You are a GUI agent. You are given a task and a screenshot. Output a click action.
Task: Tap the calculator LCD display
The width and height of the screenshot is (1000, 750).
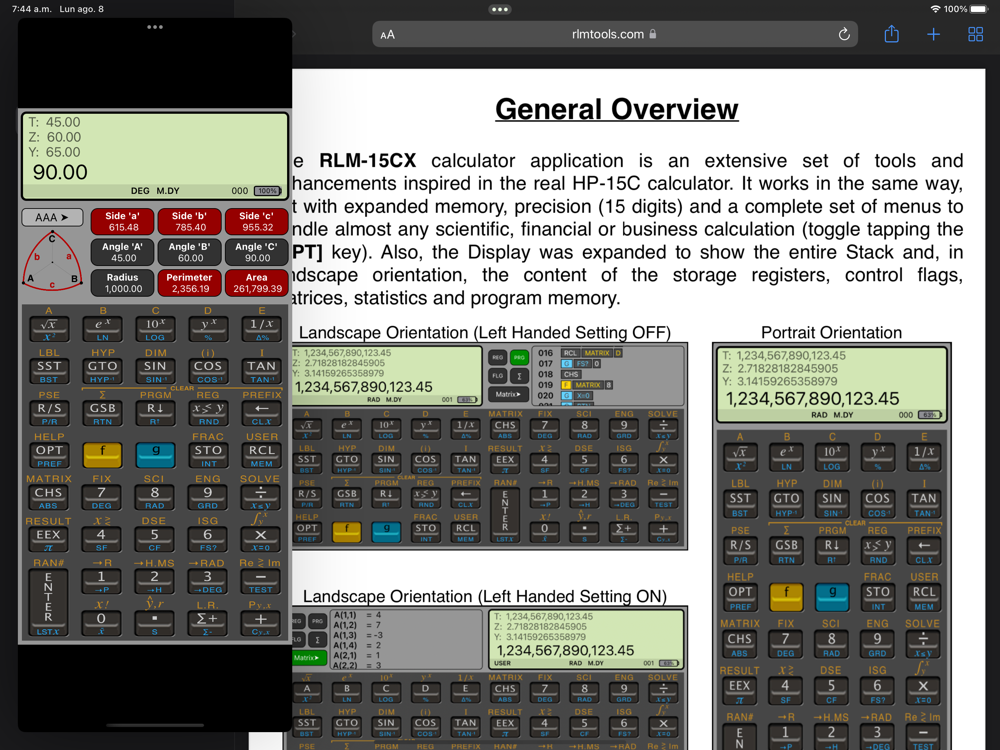pos(155,156)
